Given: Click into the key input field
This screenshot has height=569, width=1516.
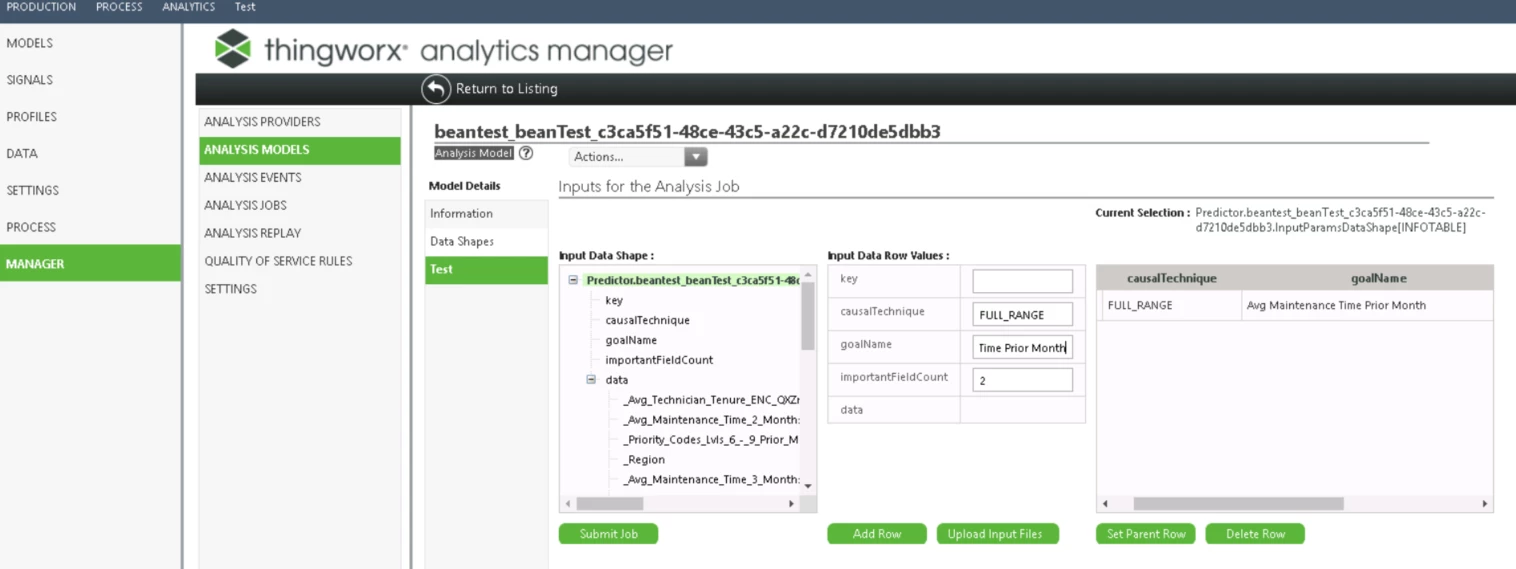Looking at the screenshot, I should (1022, 281).
